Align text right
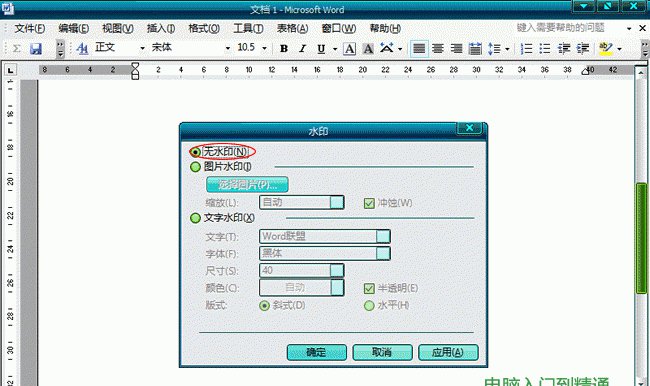Viewport: 650px width, 386px height. pos(456,49)
